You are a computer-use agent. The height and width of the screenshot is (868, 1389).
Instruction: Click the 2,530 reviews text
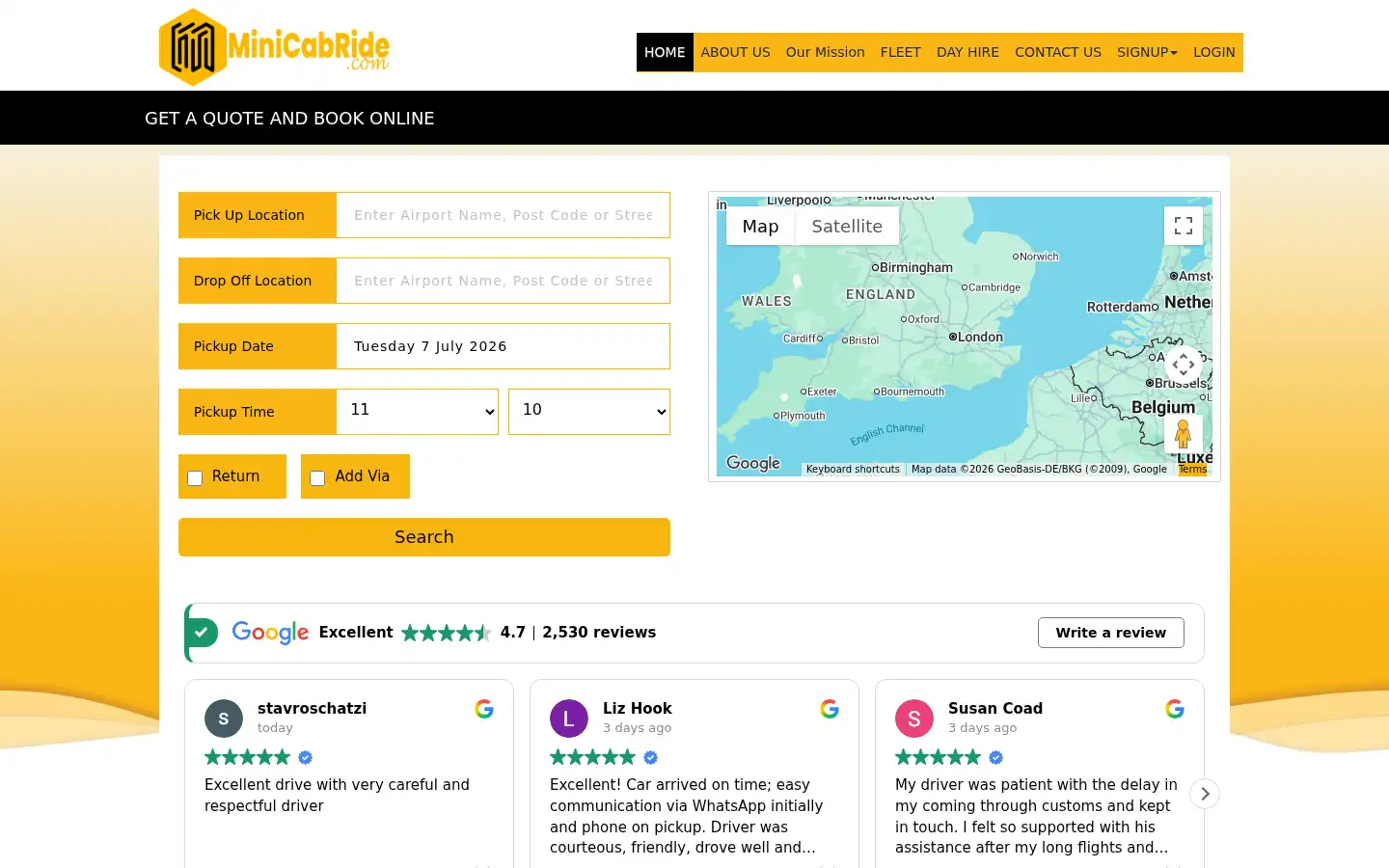599,633
